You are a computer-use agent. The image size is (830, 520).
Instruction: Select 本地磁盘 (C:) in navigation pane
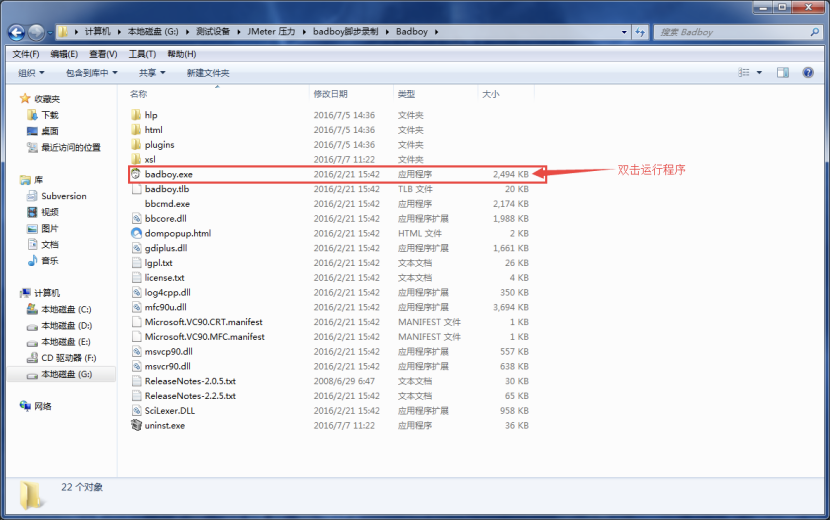pyautogui.click(x=66, y=309)
